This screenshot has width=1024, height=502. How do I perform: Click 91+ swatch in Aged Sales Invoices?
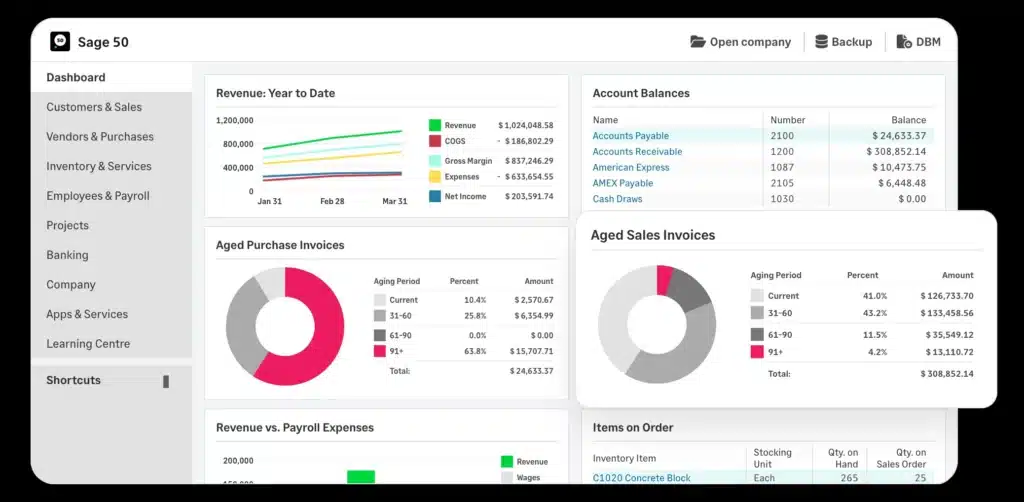point(757,352)
